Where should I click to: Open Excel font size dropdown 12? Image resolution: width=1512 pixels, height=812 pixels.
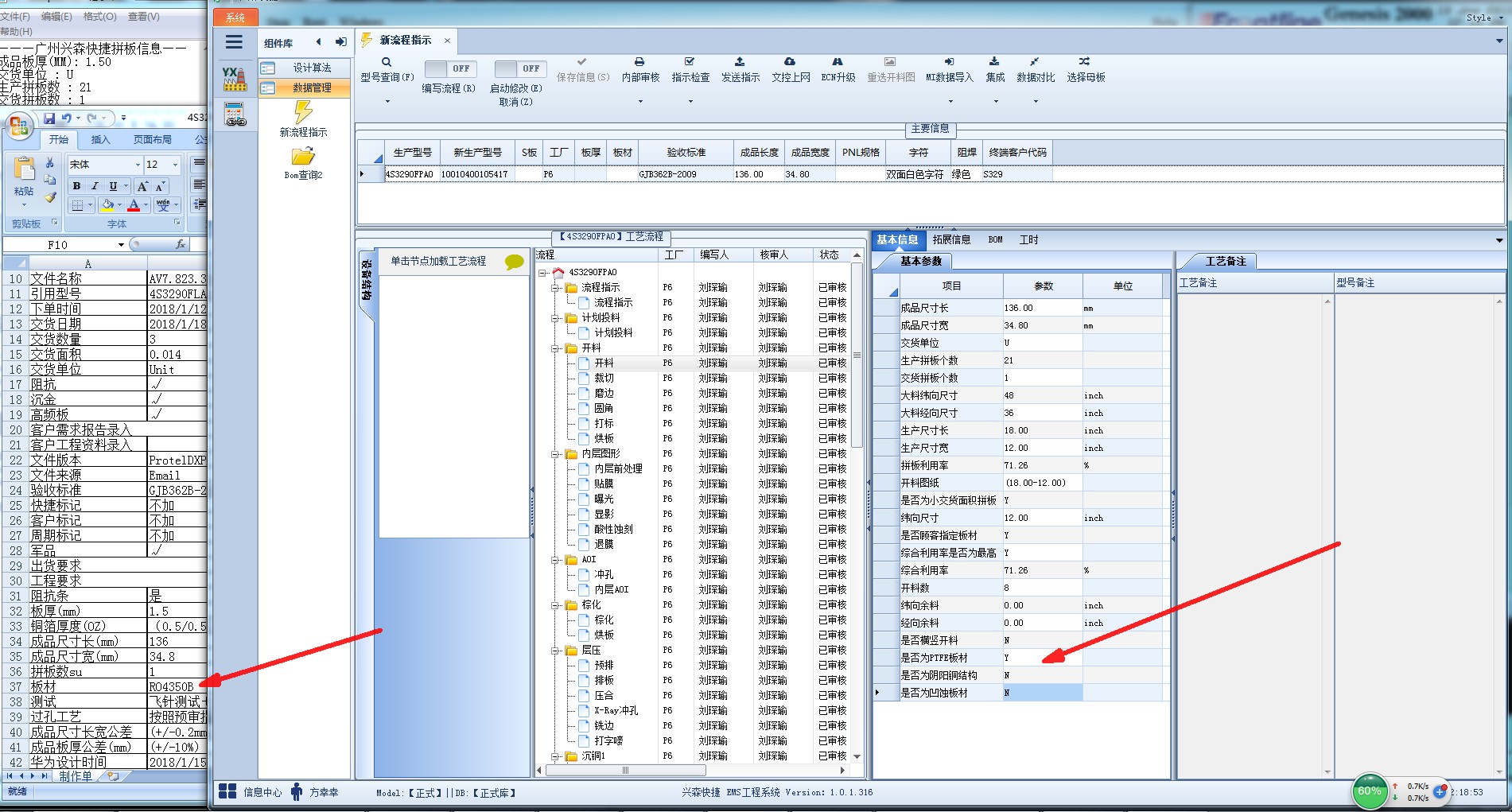pyautogui.click(x=175, y=165)
